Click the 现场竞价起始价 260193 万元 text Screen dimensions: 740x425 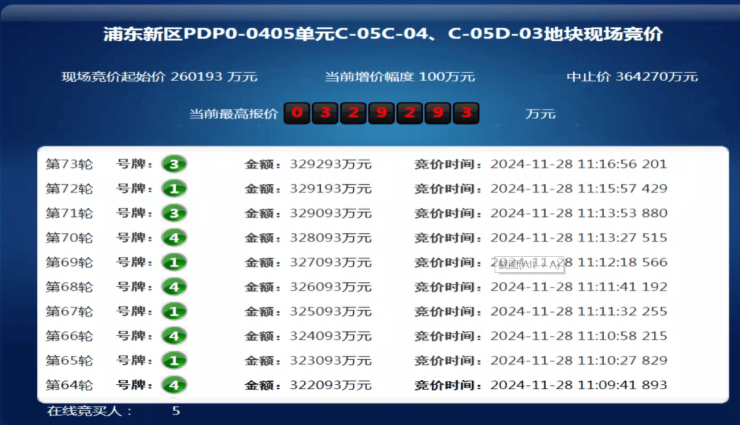(159, 76)
